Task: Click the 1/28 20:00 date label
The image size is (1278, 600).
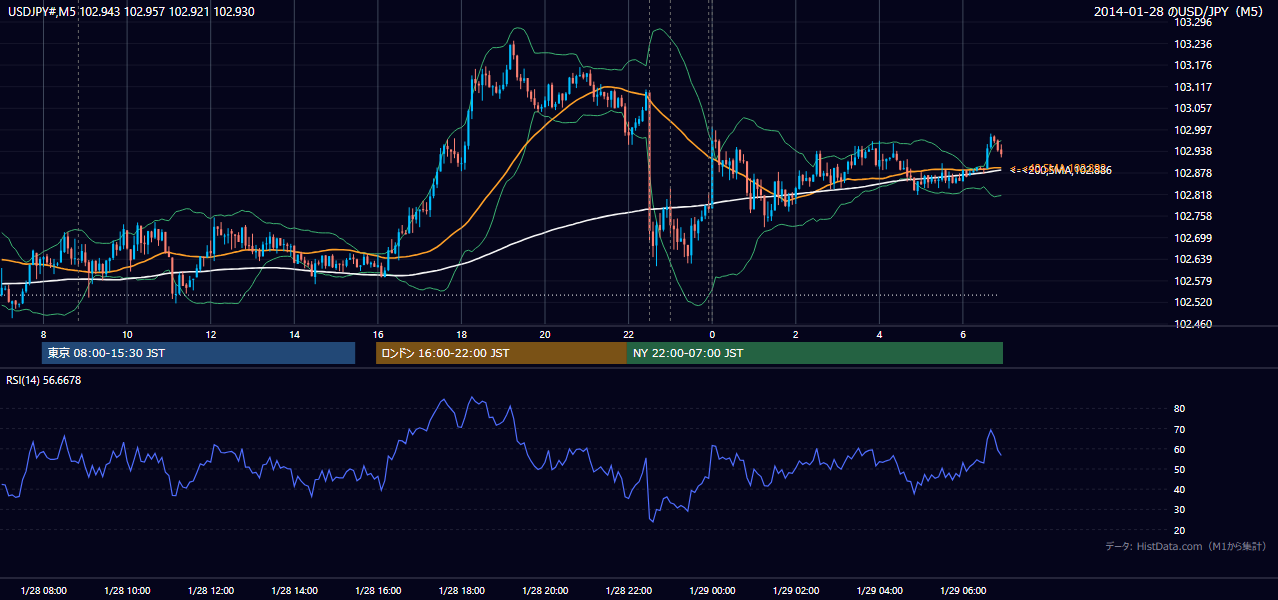Action: click(x=545, y=590)
